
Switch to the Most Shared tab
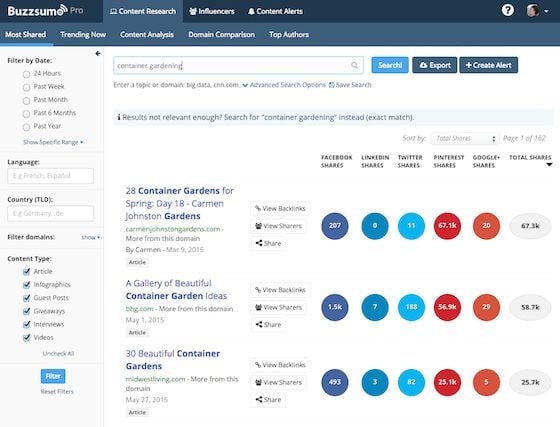point(26,35)
